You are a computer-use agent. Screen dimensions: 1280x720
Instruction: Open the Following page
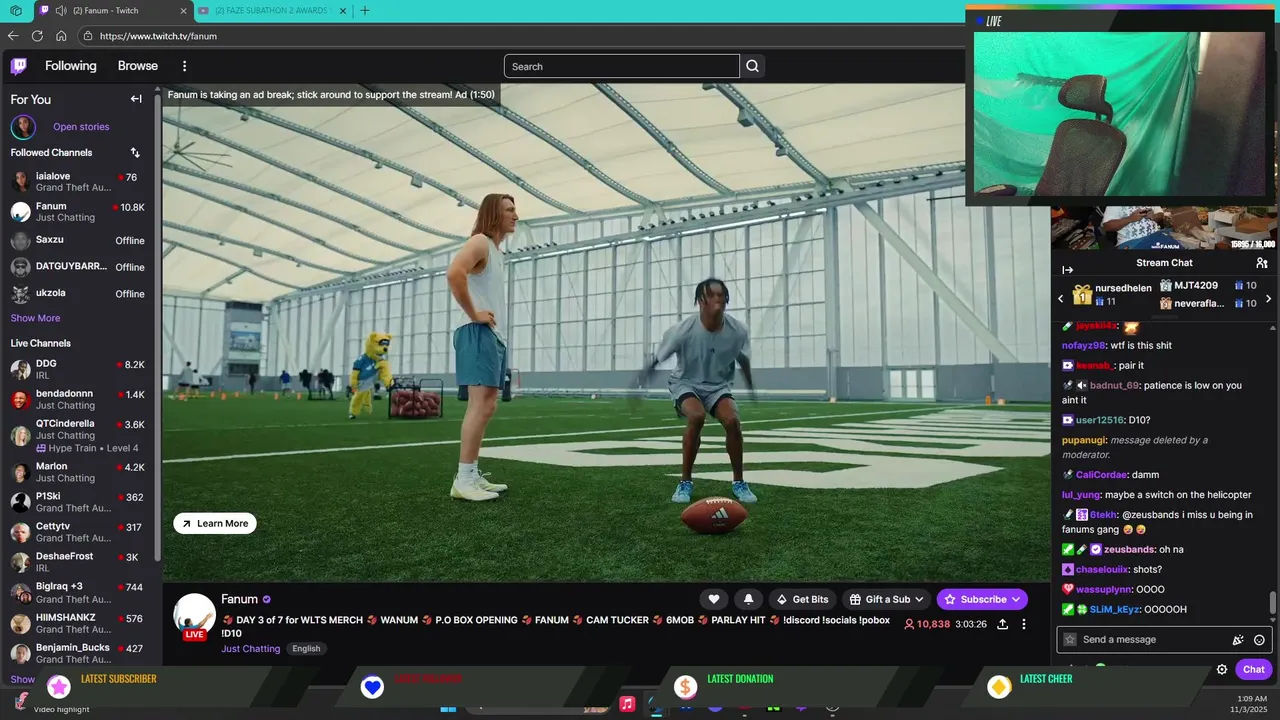click(71, 66)
